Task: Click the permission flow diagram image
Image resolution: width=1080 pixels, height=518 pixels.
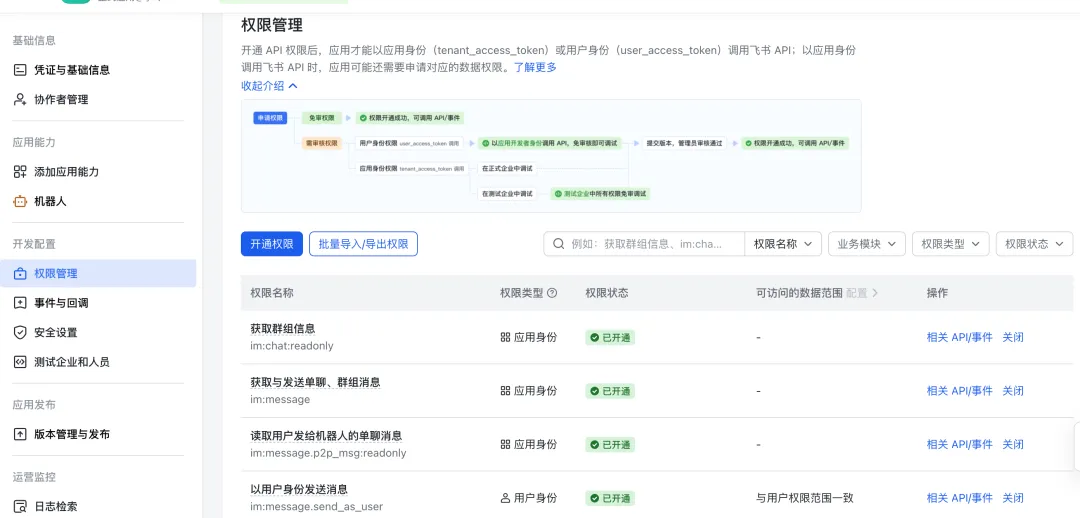Action: [551, 156]
